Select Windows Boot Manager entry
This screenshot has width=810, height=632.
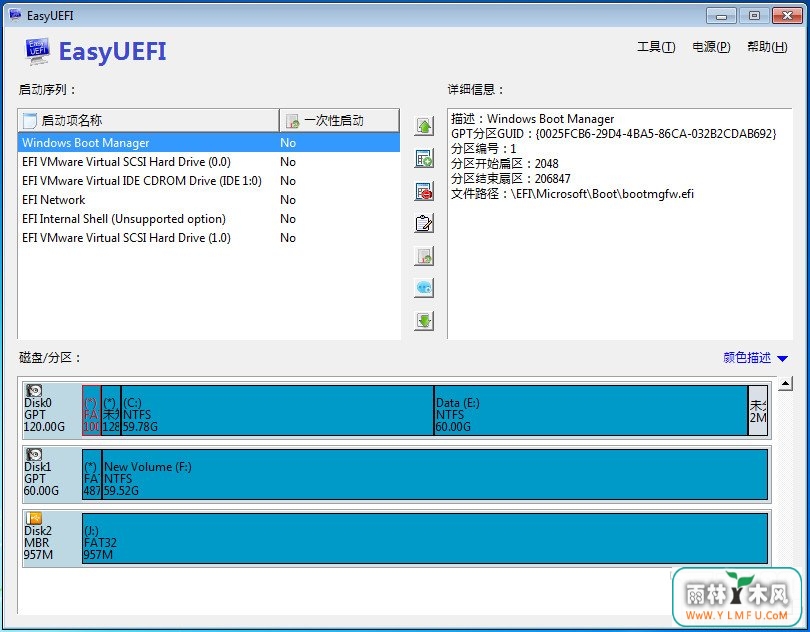(x=209, y=143)
